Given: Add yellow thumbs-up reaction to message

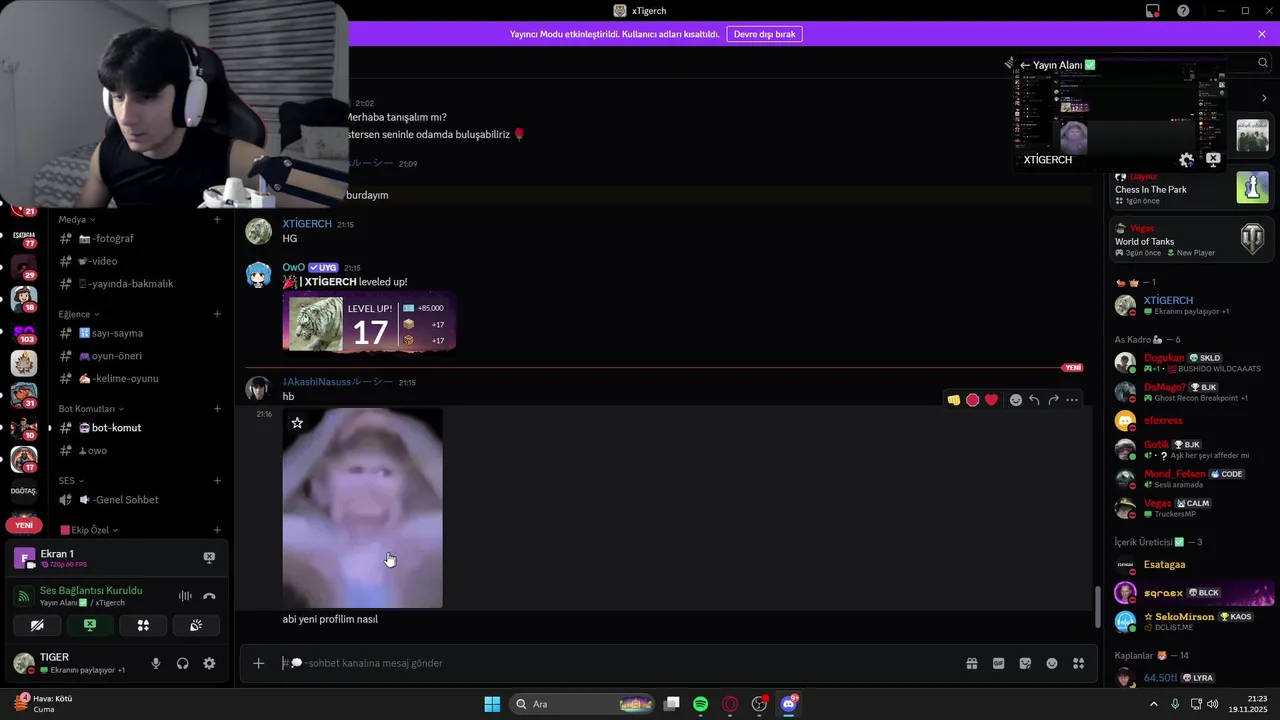Looking at the screenshot, I should pyautogui.click(x=954, y=400).
